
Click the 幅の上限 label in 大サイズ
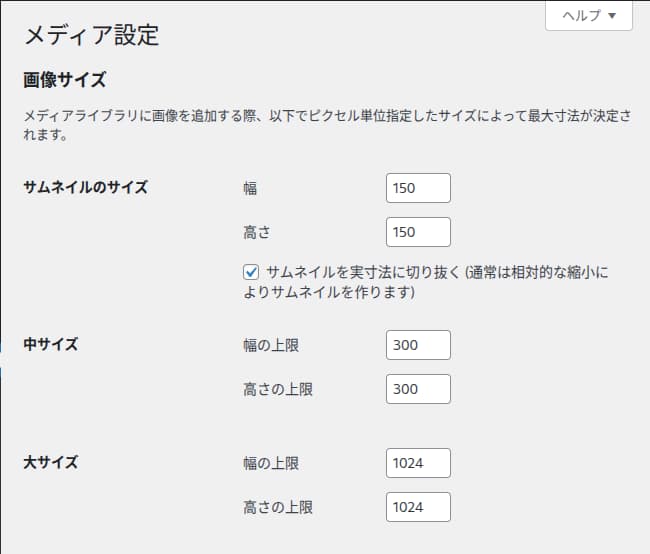271,463
